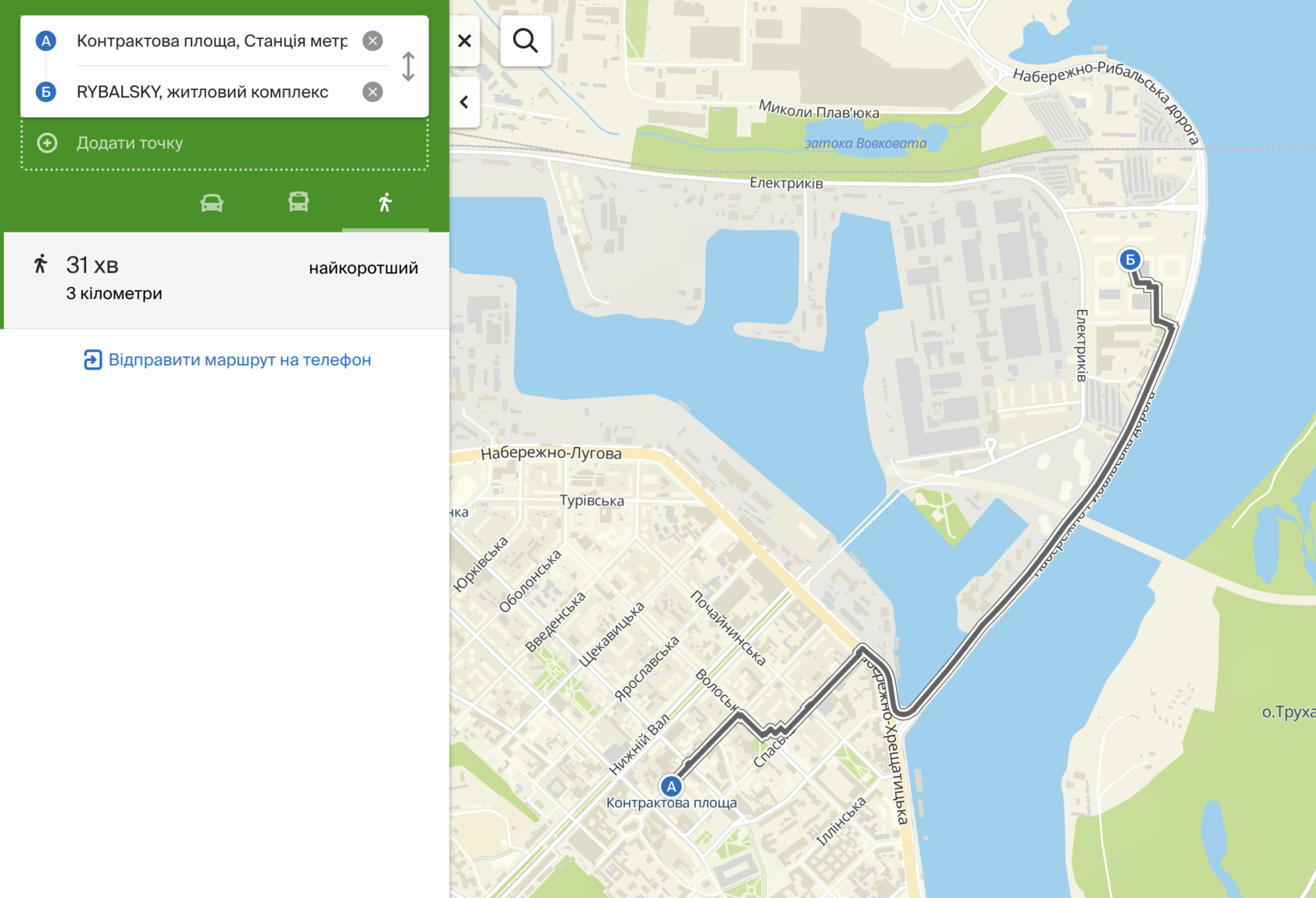The height and width of the screenshot is (898, 1316).
Task: Select the walking route mode
Action: 385,204
